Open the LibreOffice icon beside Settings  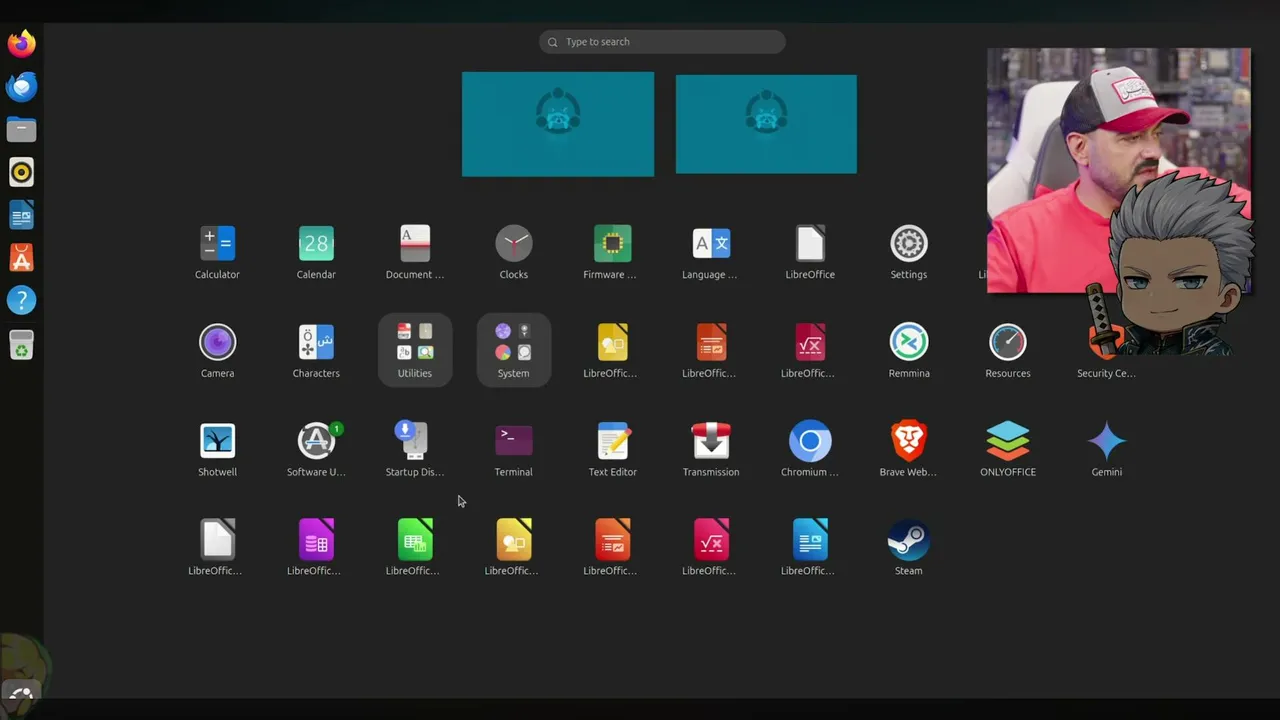click(810, 243)
